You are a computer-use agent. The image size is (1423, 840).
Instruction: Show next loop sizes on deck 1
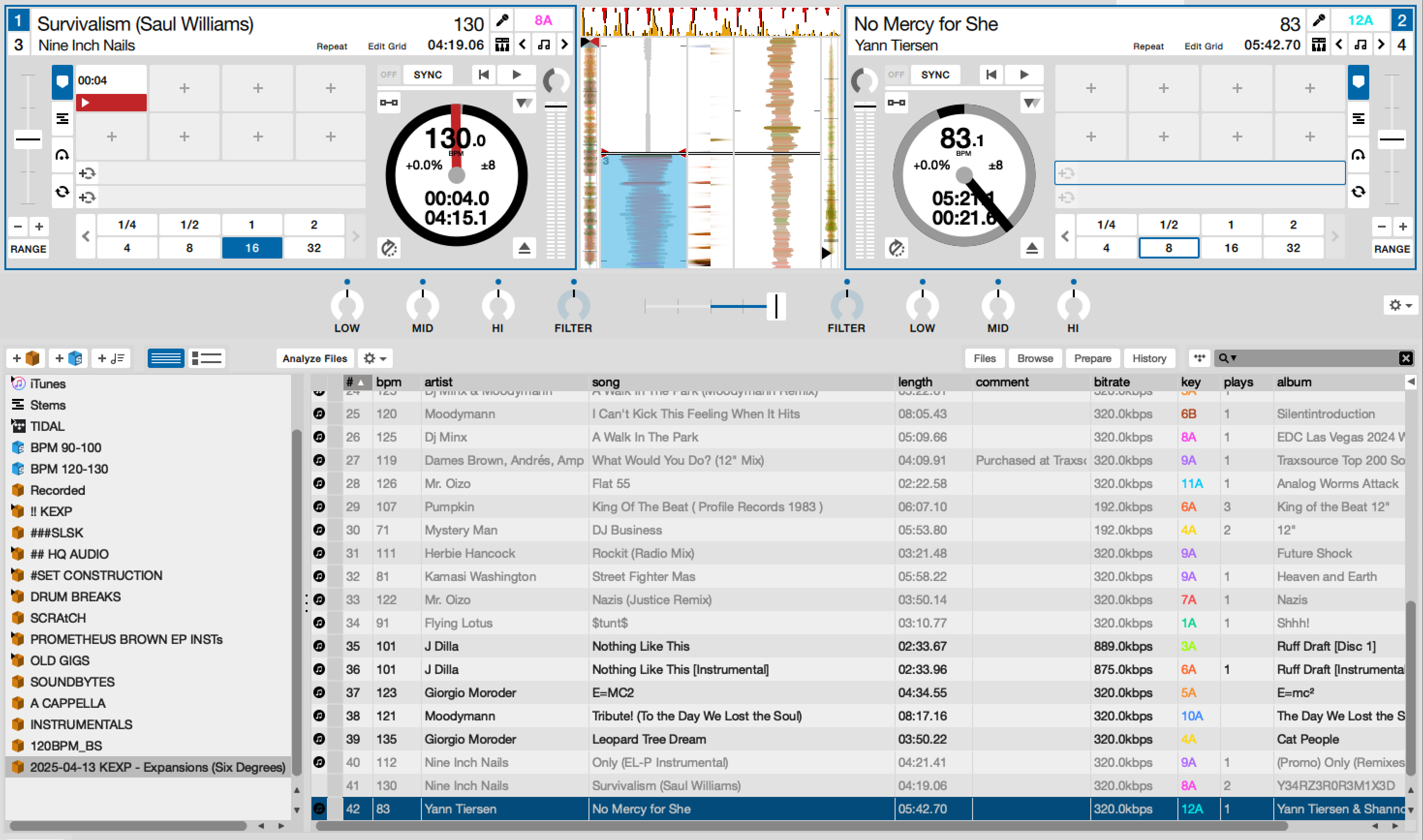[356, 236]
